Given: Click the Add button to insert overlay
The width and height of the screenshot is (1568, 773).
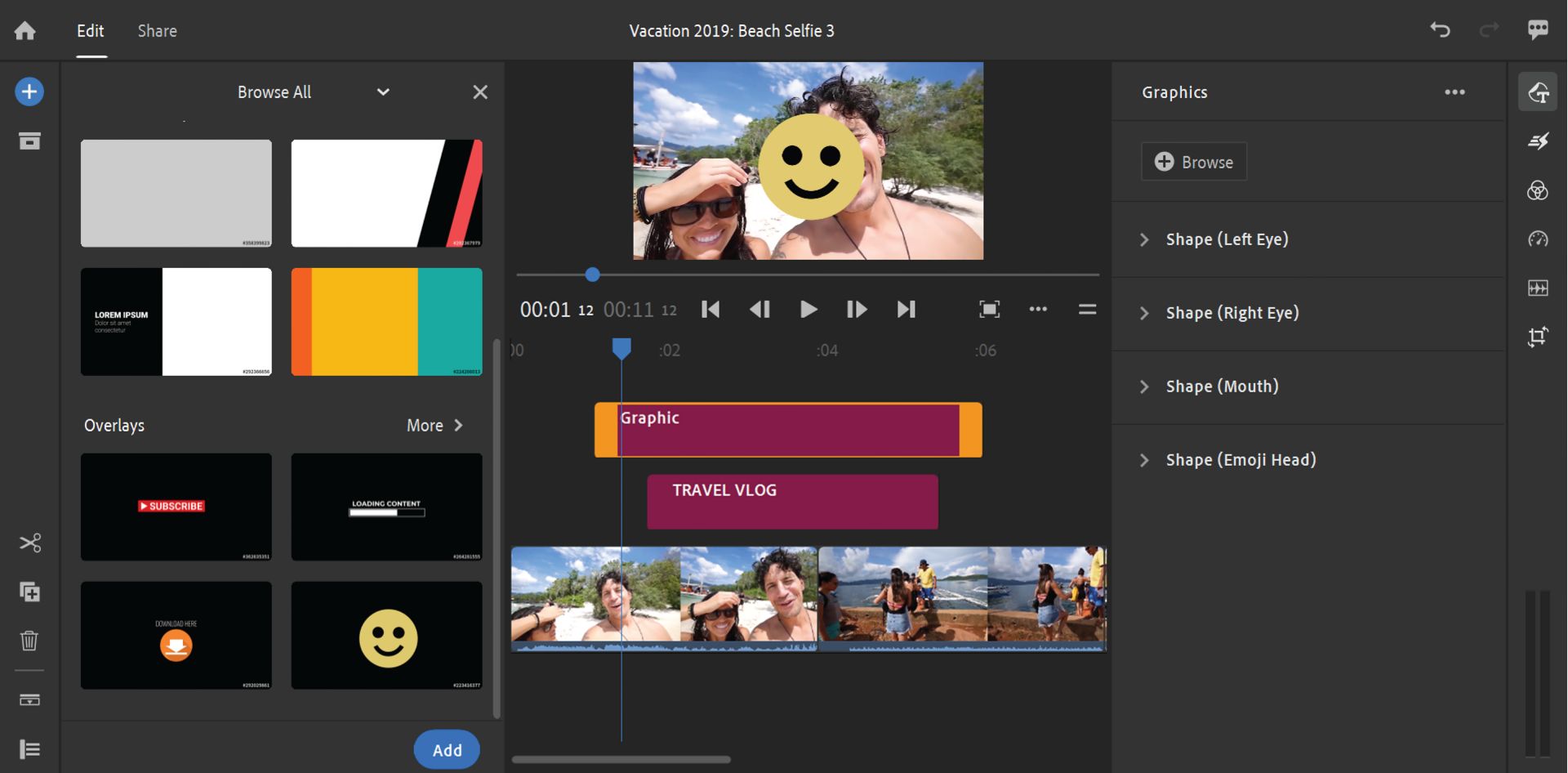Looking at the screenshot, I should 446,748.
